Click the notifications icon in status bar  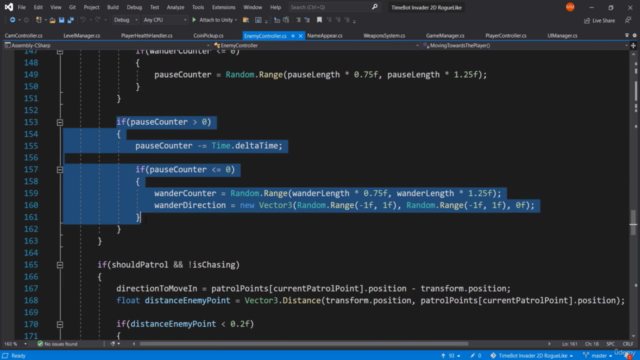(x=627, y=356)
